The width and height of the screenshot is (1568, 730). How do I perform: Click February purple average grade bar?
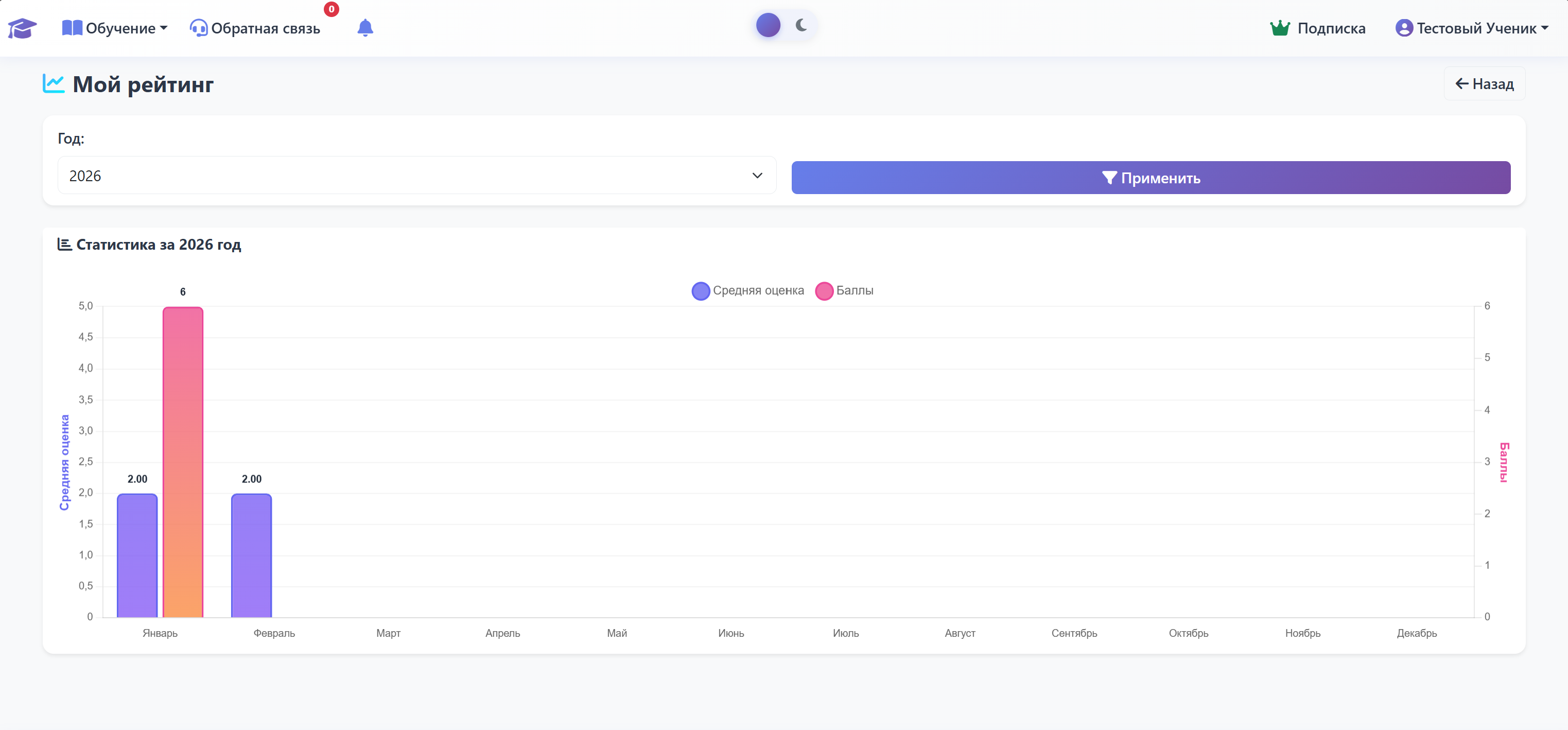coord(251,555)
